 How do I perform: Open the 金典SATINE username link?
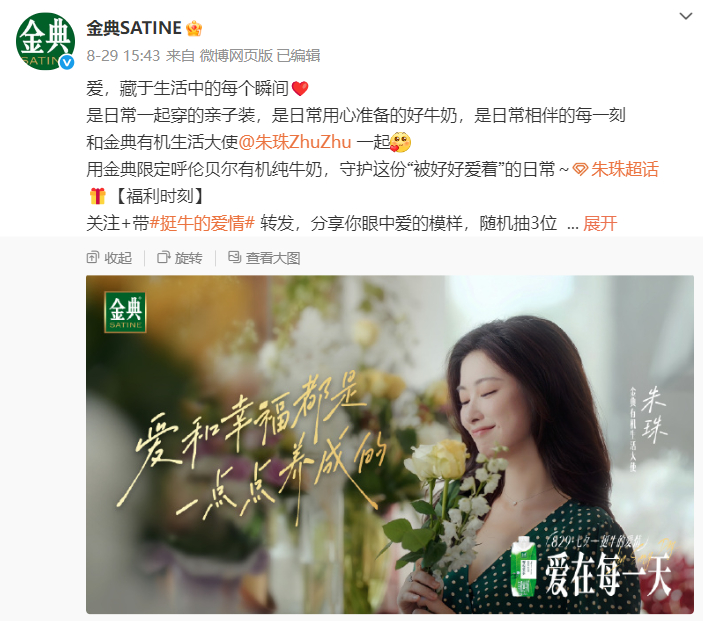(x=134, y=28)
